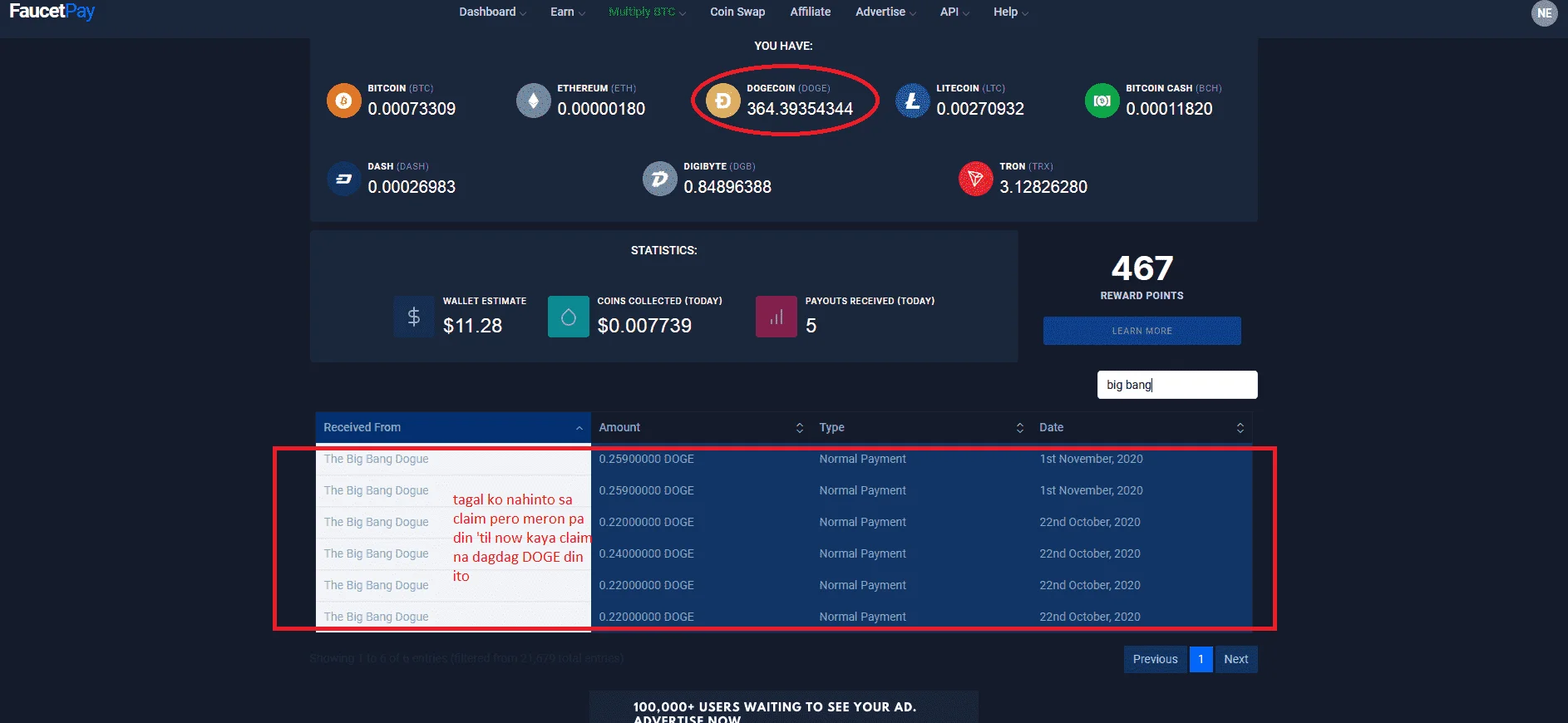
Task: Click the Litecoin coin icon
Action: [912, 101]
